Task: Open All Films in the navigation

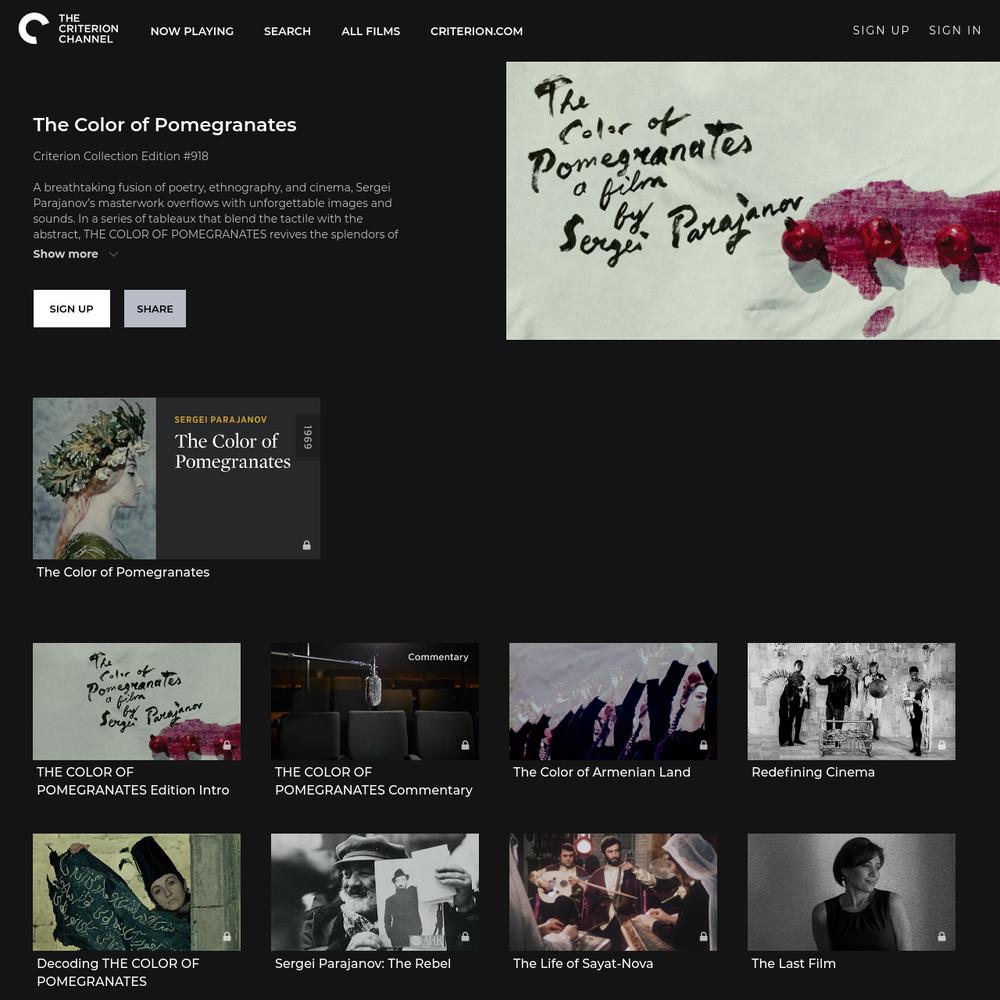Action: coord(371,31)
